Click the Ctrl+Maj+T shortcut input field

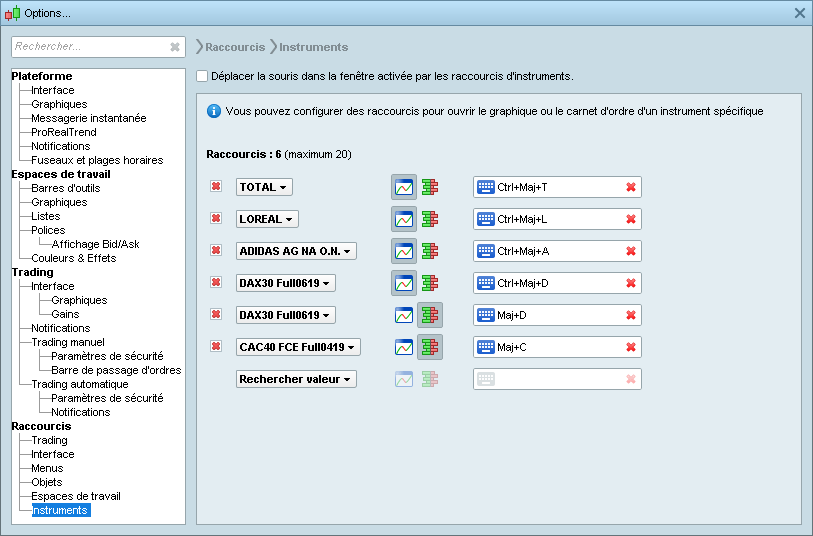pyautogui.click(x=557, y=187)
